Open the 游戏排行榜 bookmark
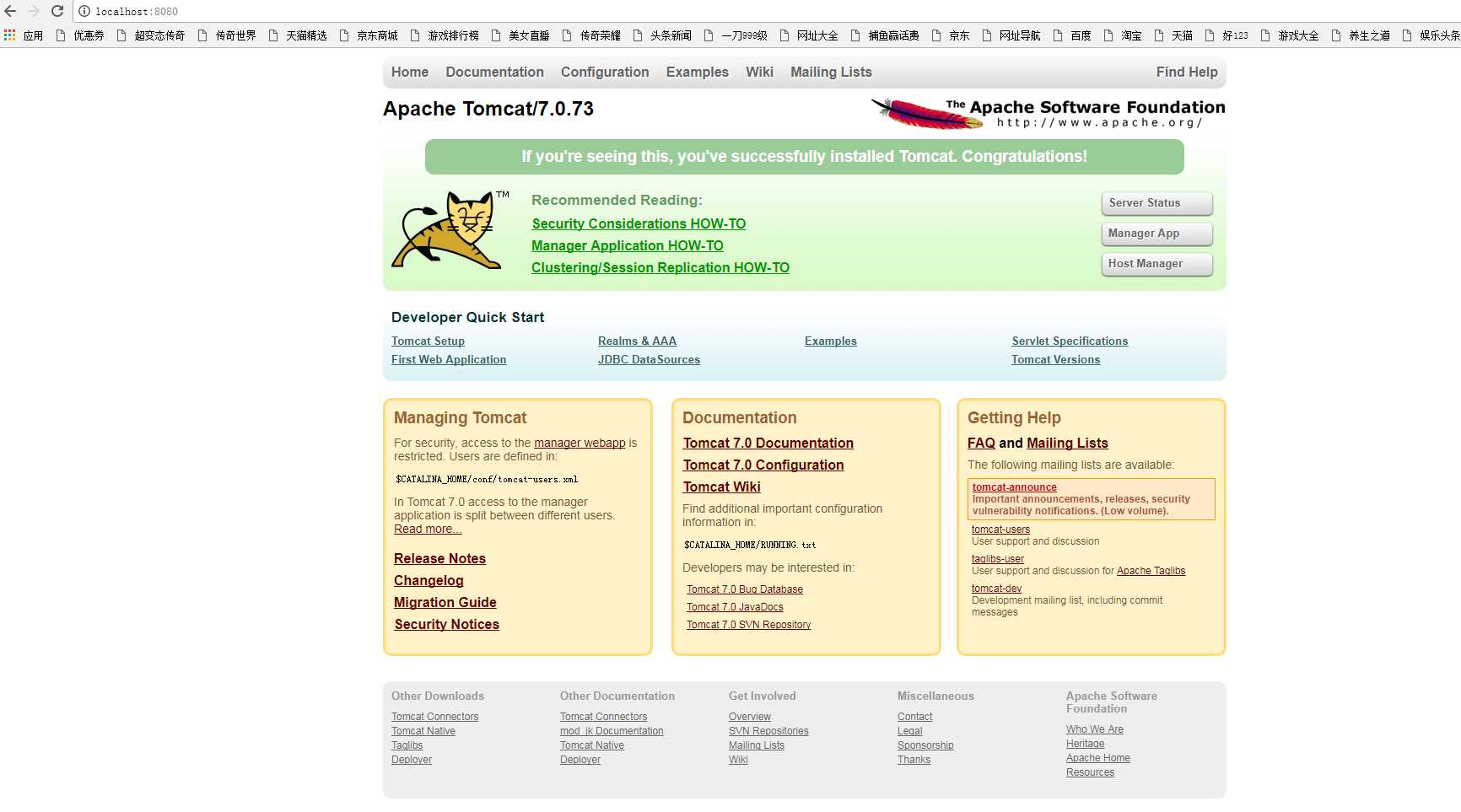 click(445, 35)
